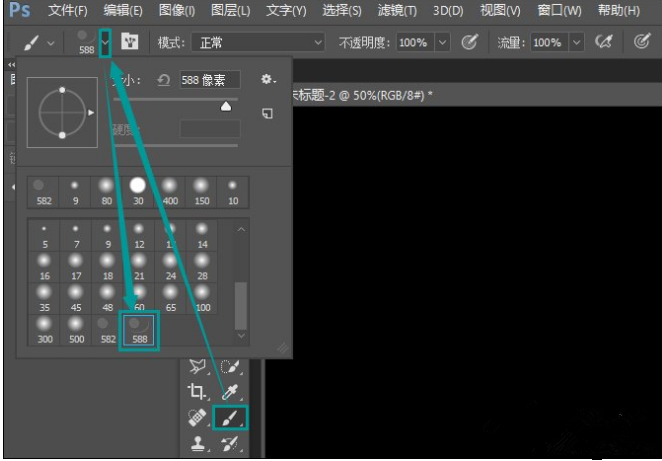Click the 588 像素 size input field

(210, 80)
